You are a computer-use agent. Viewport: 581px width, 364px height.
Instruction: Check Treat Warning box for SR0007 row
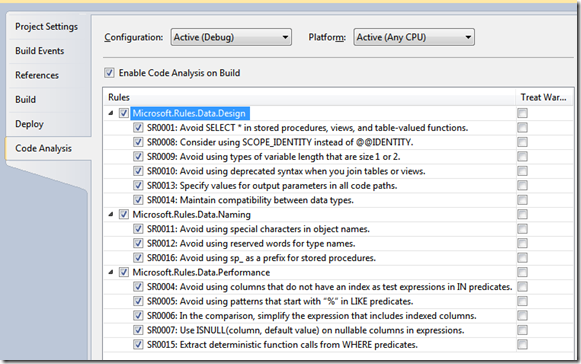click(x=522, y=330)
